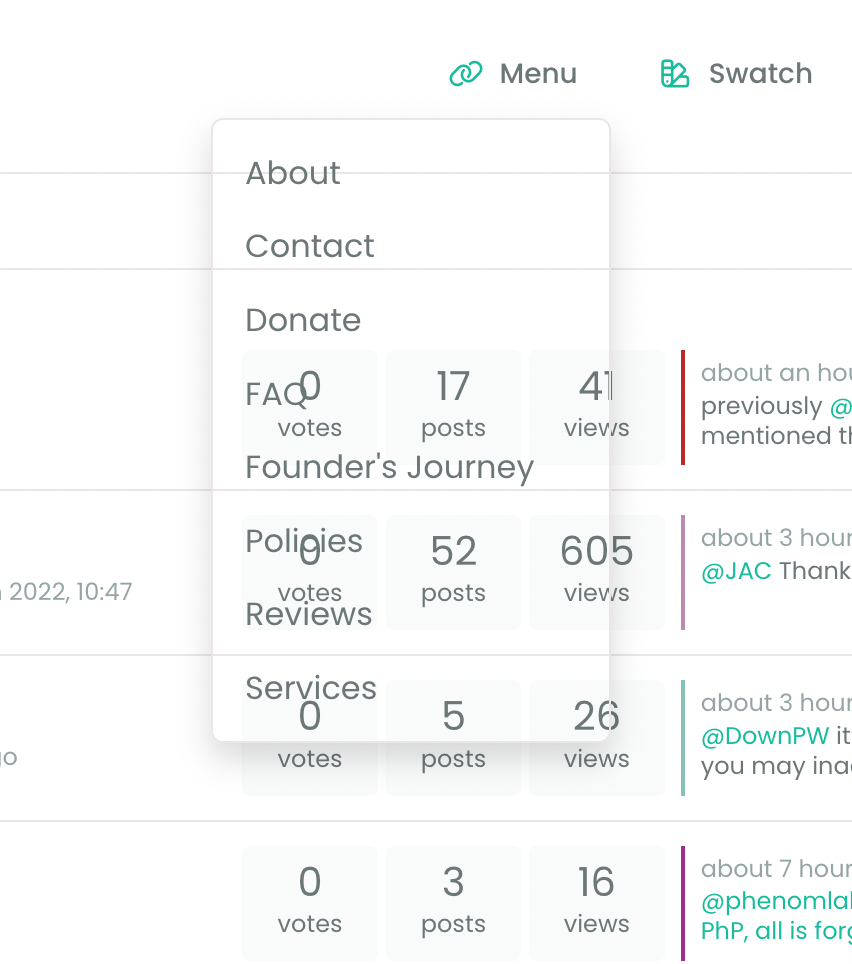The width and height of the screenshot is (852, 964).
Task: Click the 17 posts stat box
Action: pyautogui.click(x=453, y=406)
